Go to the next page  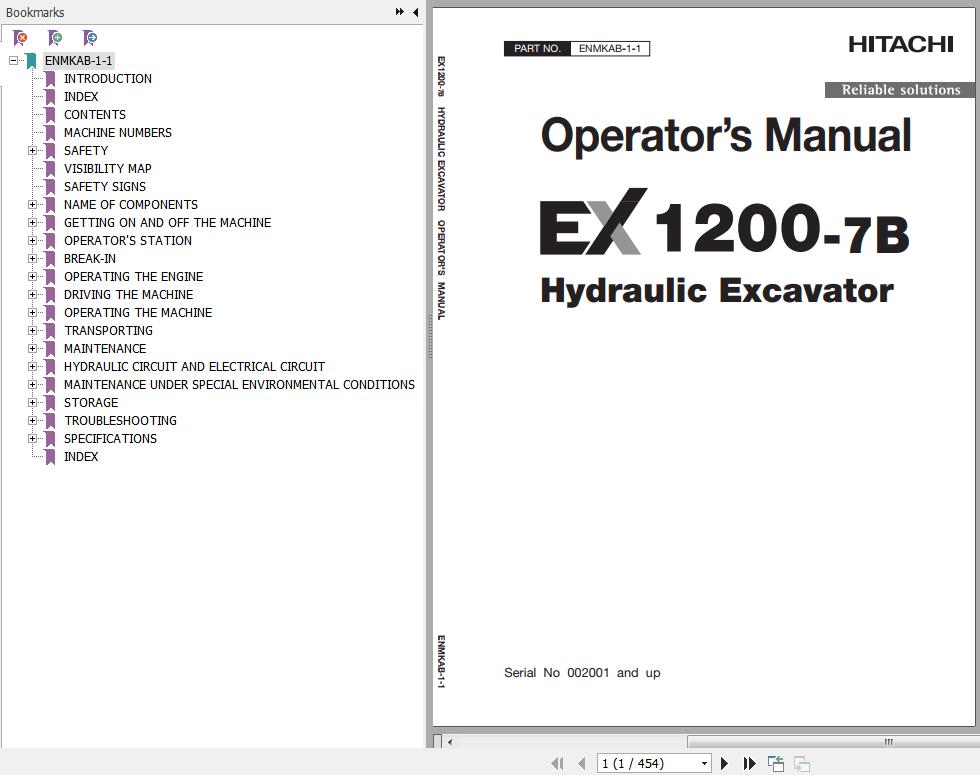click(x=724, y=763)
